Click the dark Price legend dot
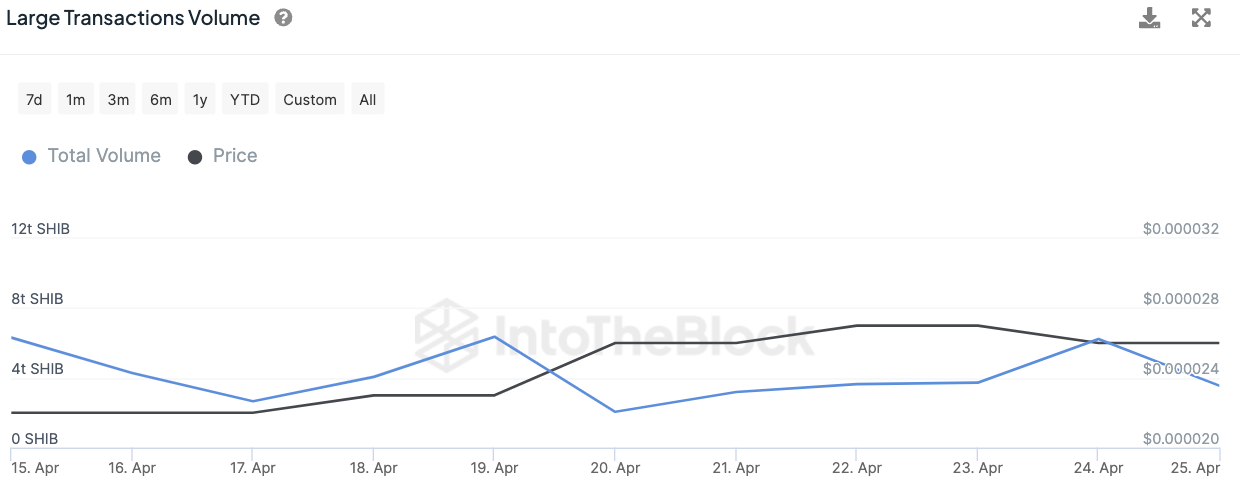This screenshot has height=492, width=1240. click(x=195, y=157)
